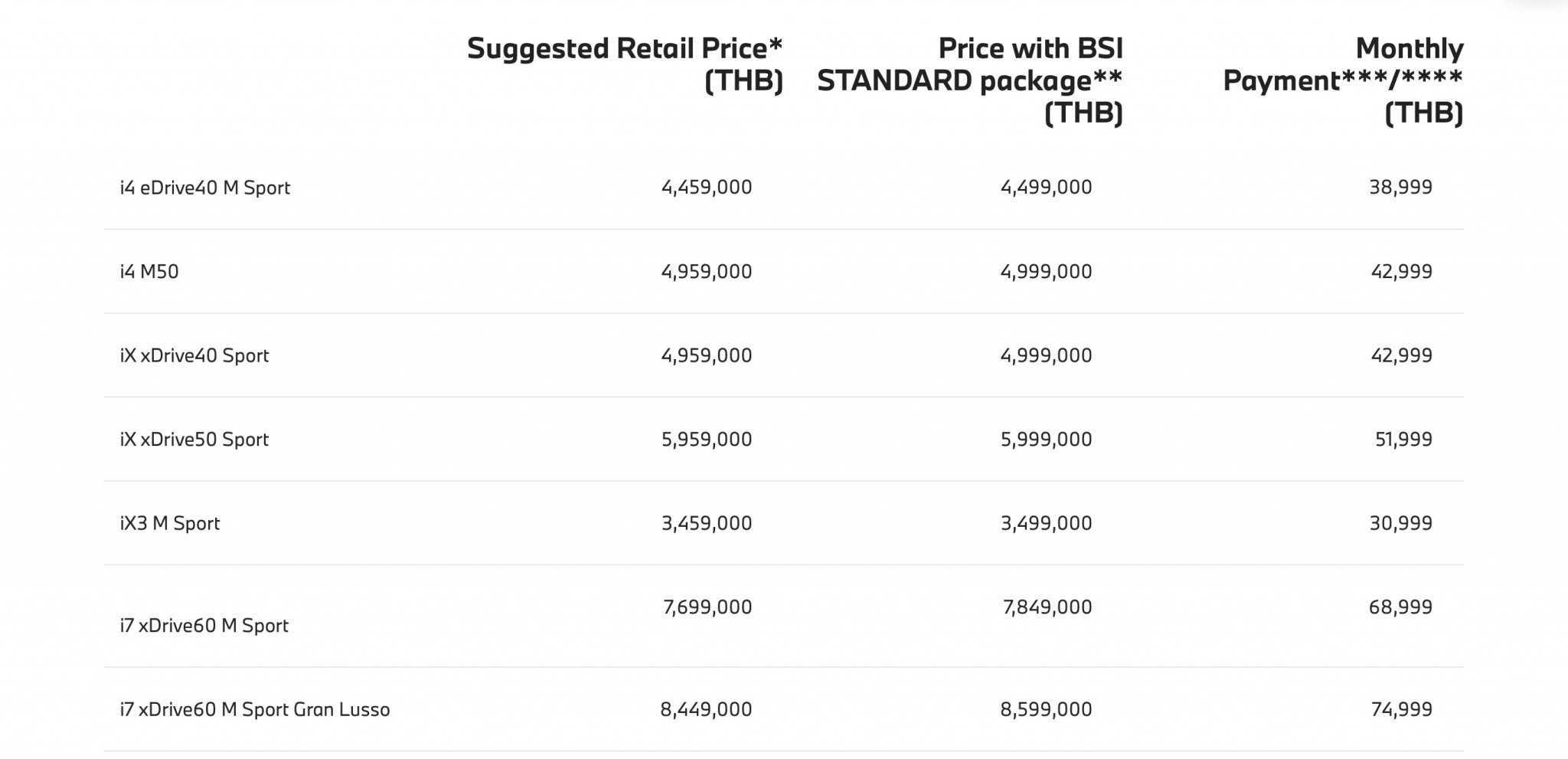Select the iX xDrive40 Sport model name
This screenshot has width=1568, height=759.
(194, 355)
